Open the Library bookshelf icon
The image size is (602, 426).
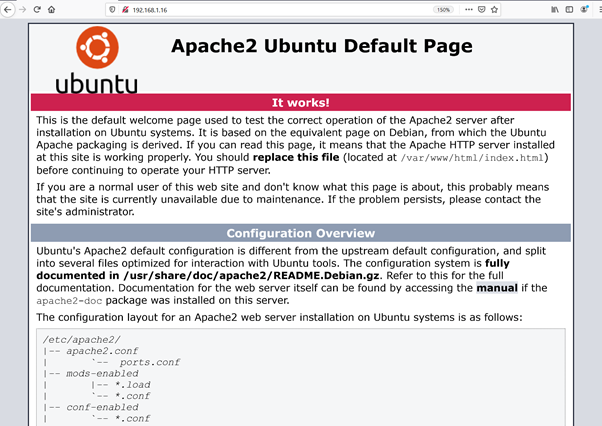pyautogui.click(x=554, y=9)
